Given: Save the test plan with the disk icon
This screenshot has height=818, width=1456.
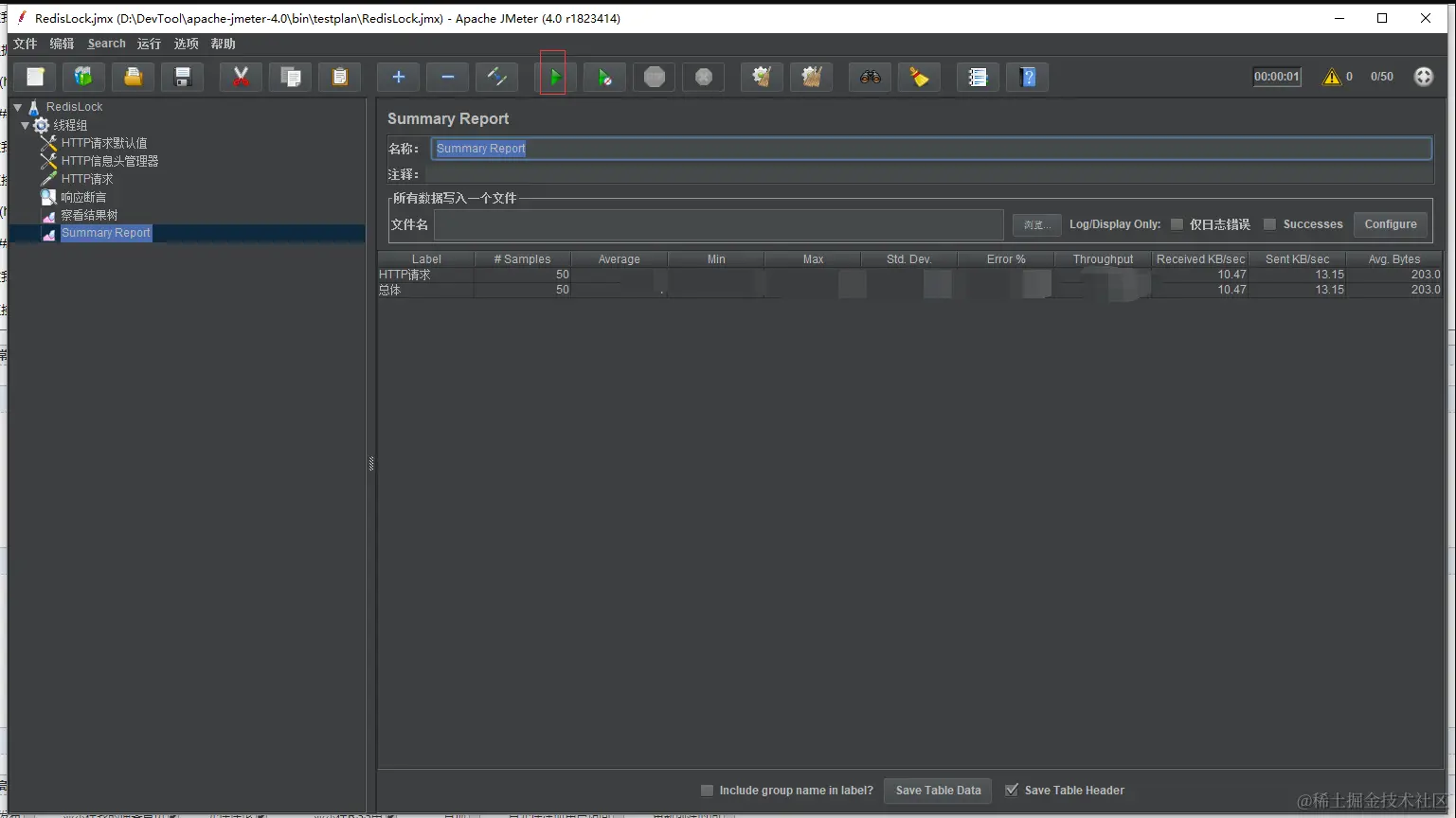Looking at the screenshot, I should [183, 78].
